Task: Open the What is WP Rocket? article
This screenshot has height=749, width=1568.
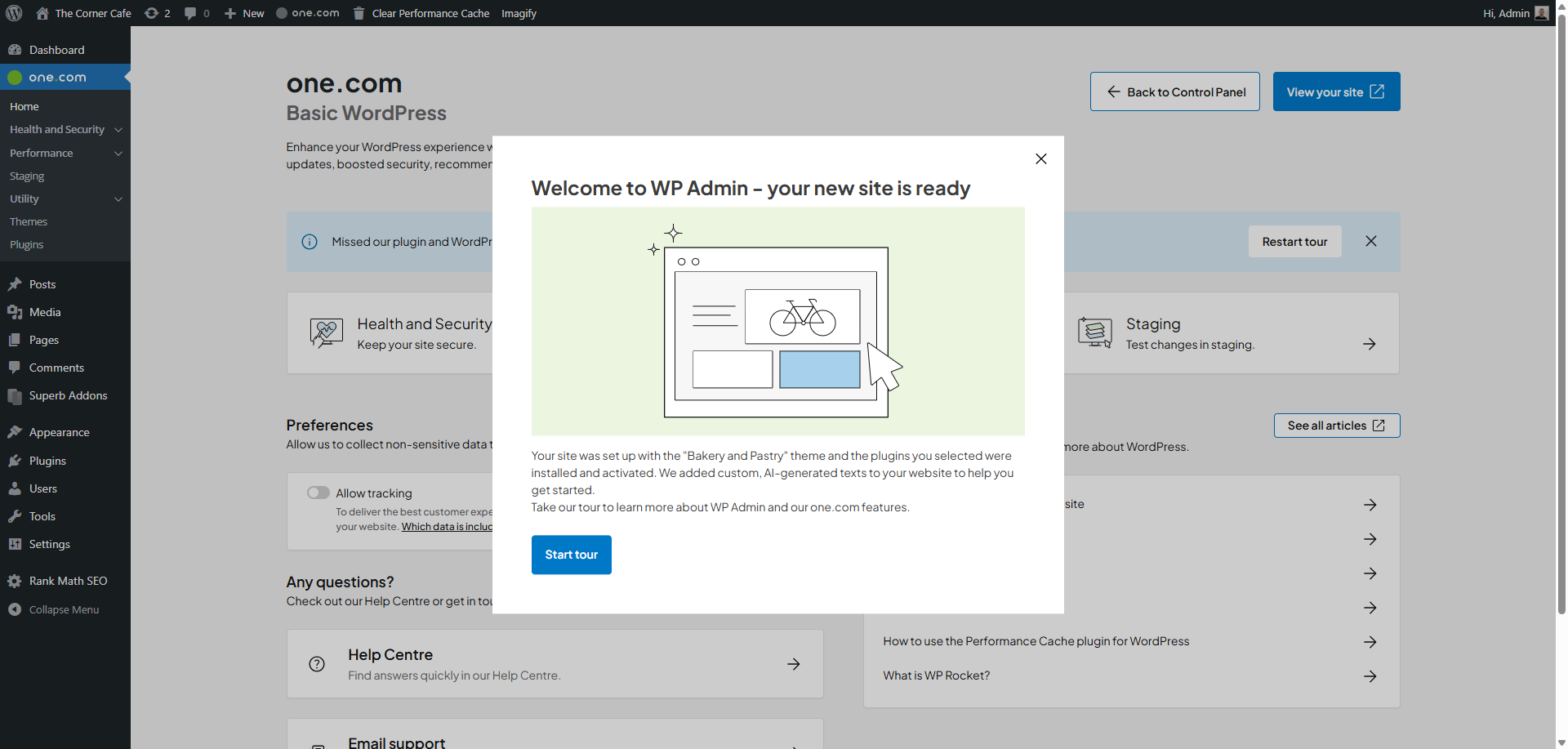Action: coord(937,676)
